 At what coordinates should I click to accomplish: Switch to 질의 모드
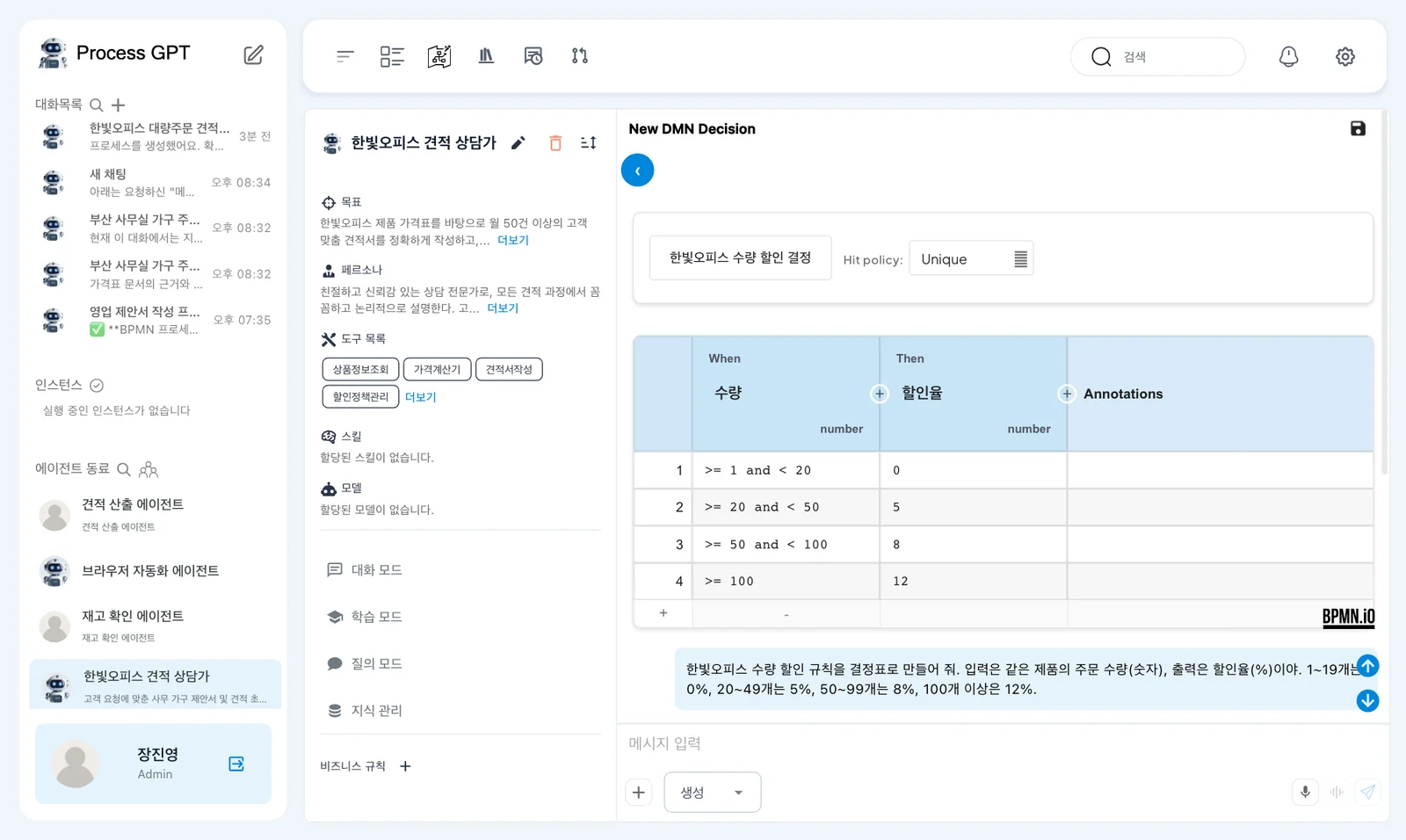pos(365,663)
